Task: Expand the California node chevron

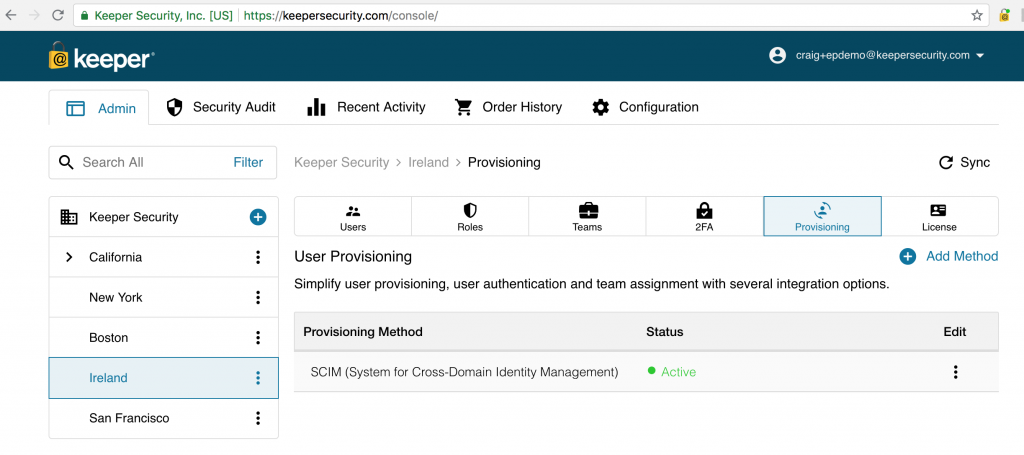Action: point(69,257)
